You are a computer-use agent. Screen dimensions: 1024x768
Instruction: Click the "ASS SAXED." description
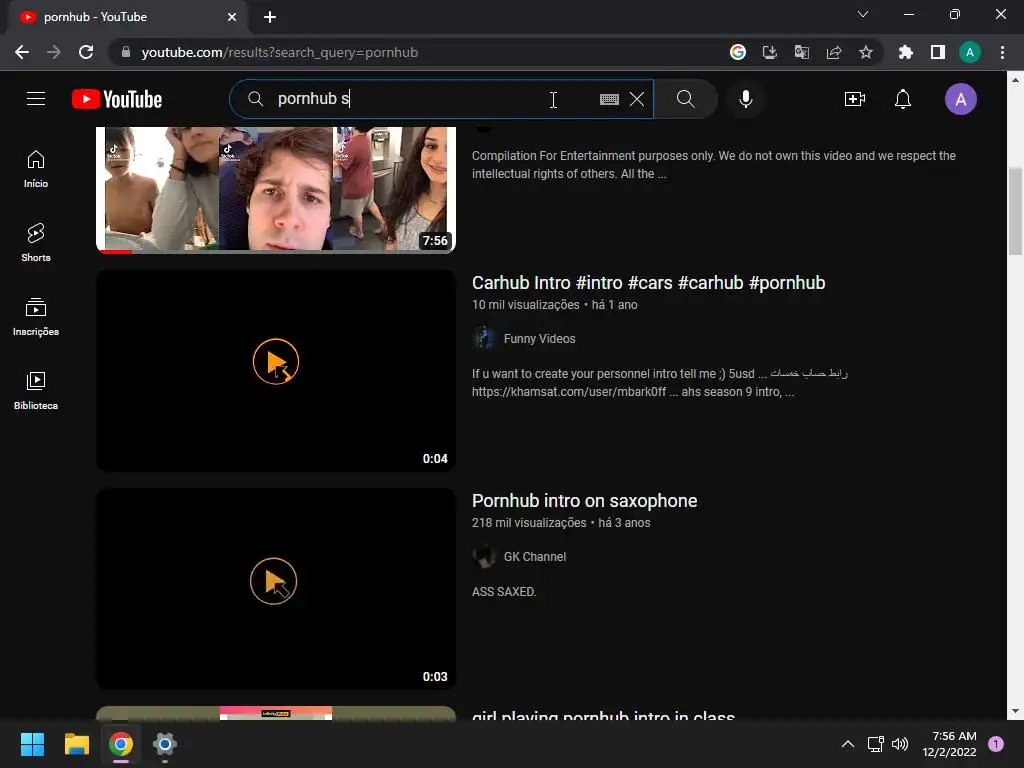coord(504,592)
